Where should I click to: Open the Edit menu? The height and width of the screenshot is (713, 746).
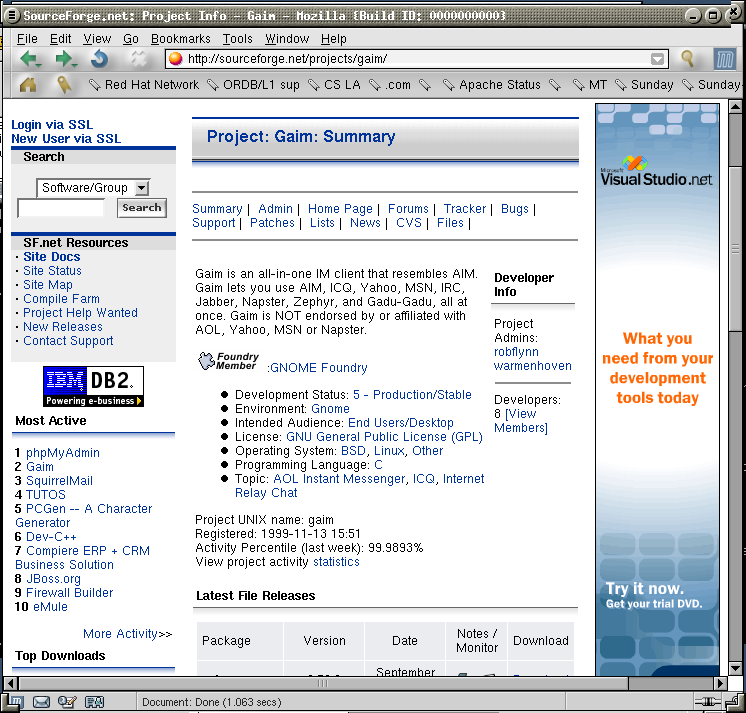(60, 39)
